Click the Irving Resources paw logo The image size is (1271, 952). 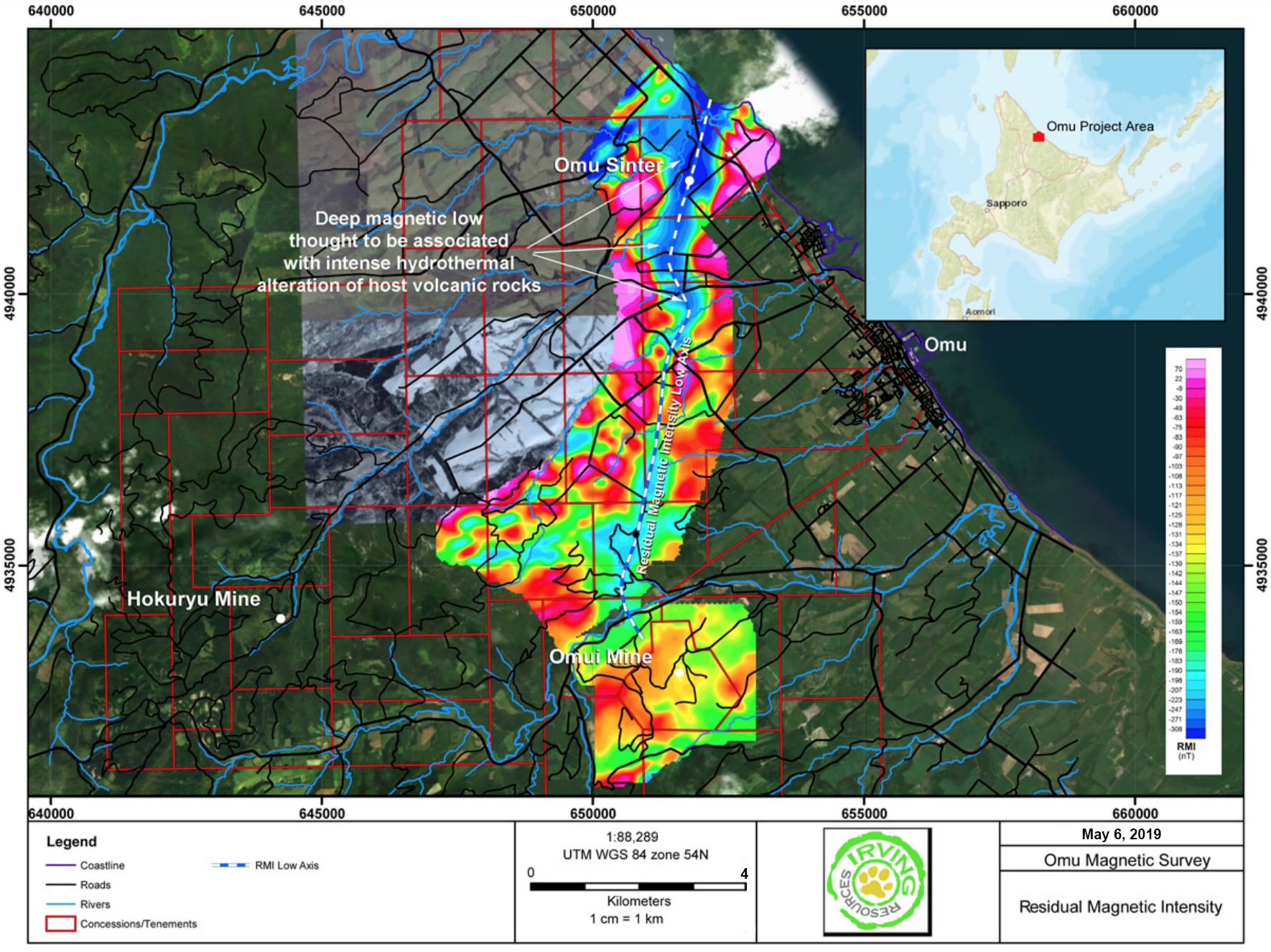pyautogui.click(x=877, y=882)
